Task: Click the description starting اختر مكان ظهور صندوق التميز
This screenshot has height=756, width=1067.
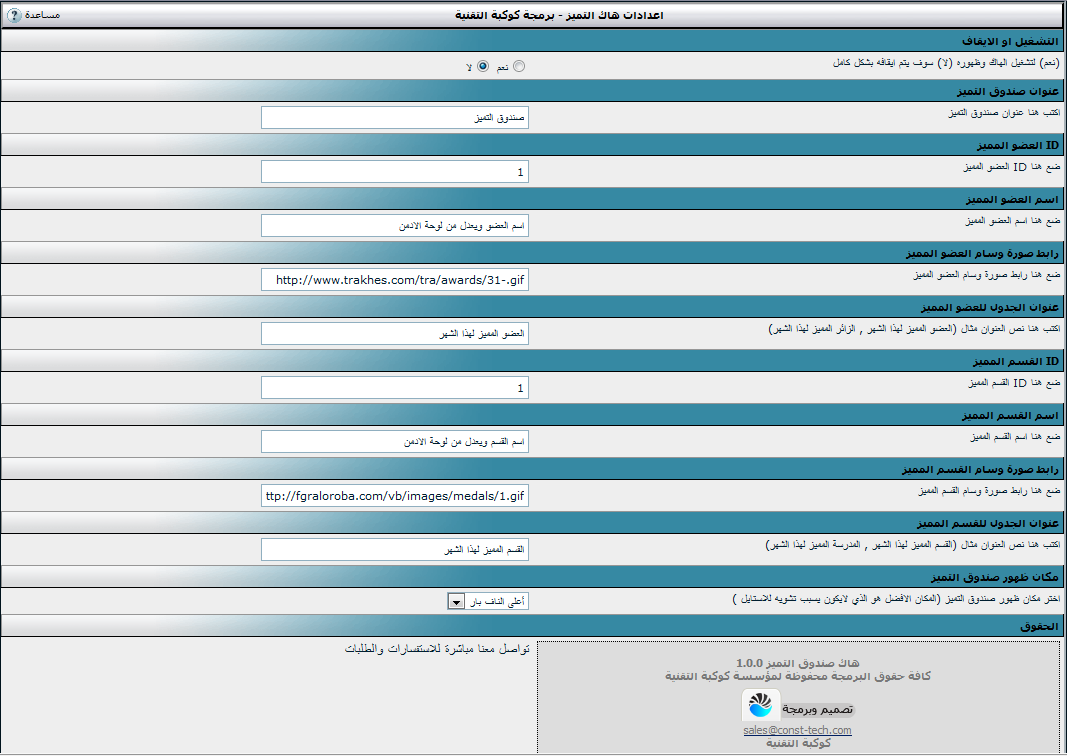Action: pyautogui.click(x=896, y=599)
